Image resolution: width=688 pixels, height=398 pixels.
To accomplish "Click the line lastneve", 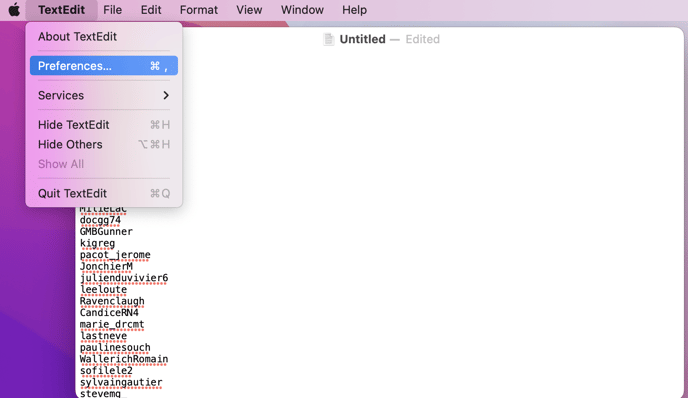I will point(103,336).
